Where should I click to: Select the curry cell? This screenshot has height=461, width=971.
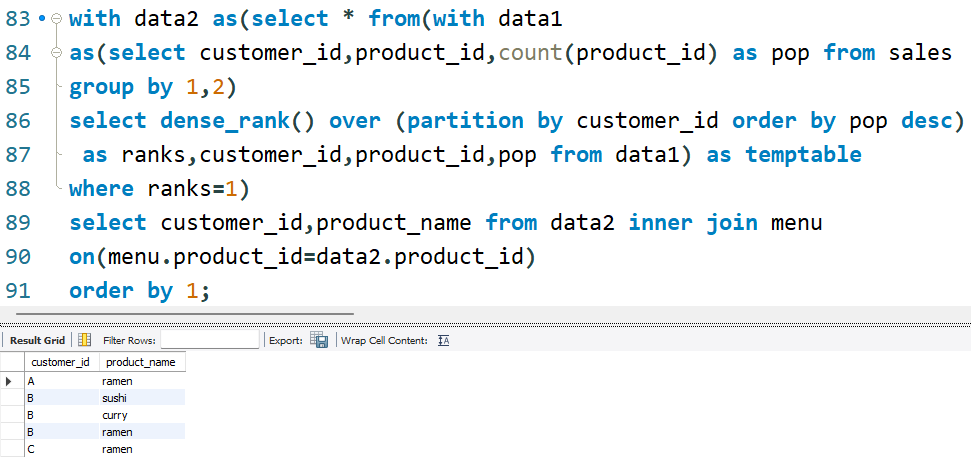(x=142, y=415)
